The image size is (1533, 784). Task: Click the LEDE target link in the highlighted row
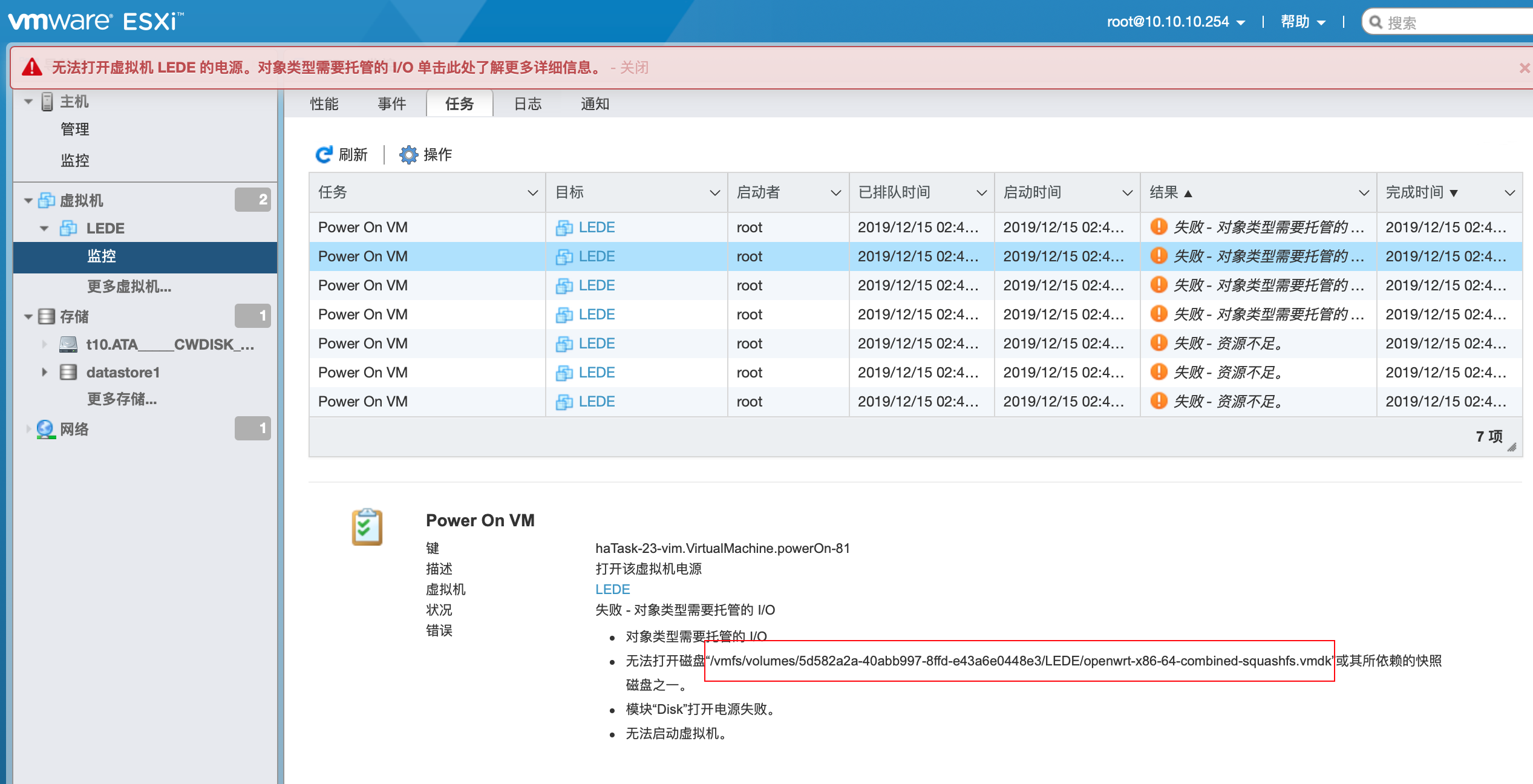click(x=597, y=256)
